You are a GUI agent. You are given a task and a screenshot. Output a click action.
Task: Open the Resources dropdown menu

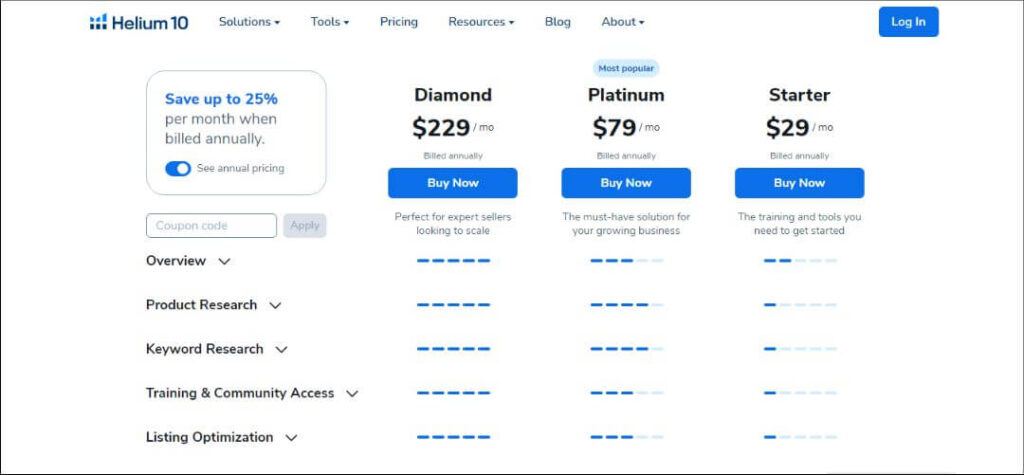tap(481, 22)
